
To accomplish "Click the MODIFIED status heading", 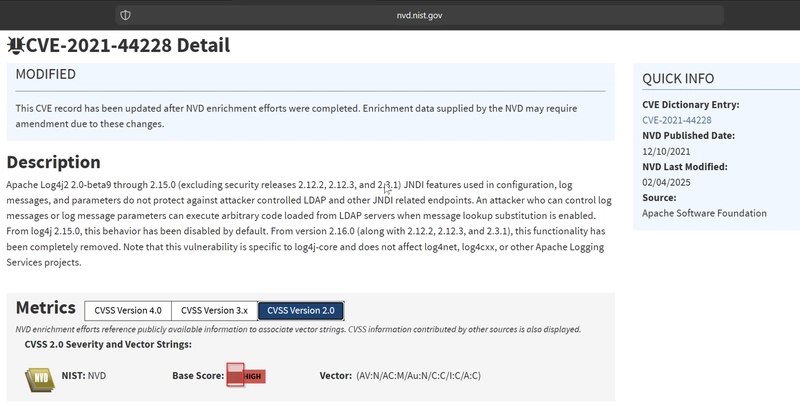I will (x=45, y=74).
